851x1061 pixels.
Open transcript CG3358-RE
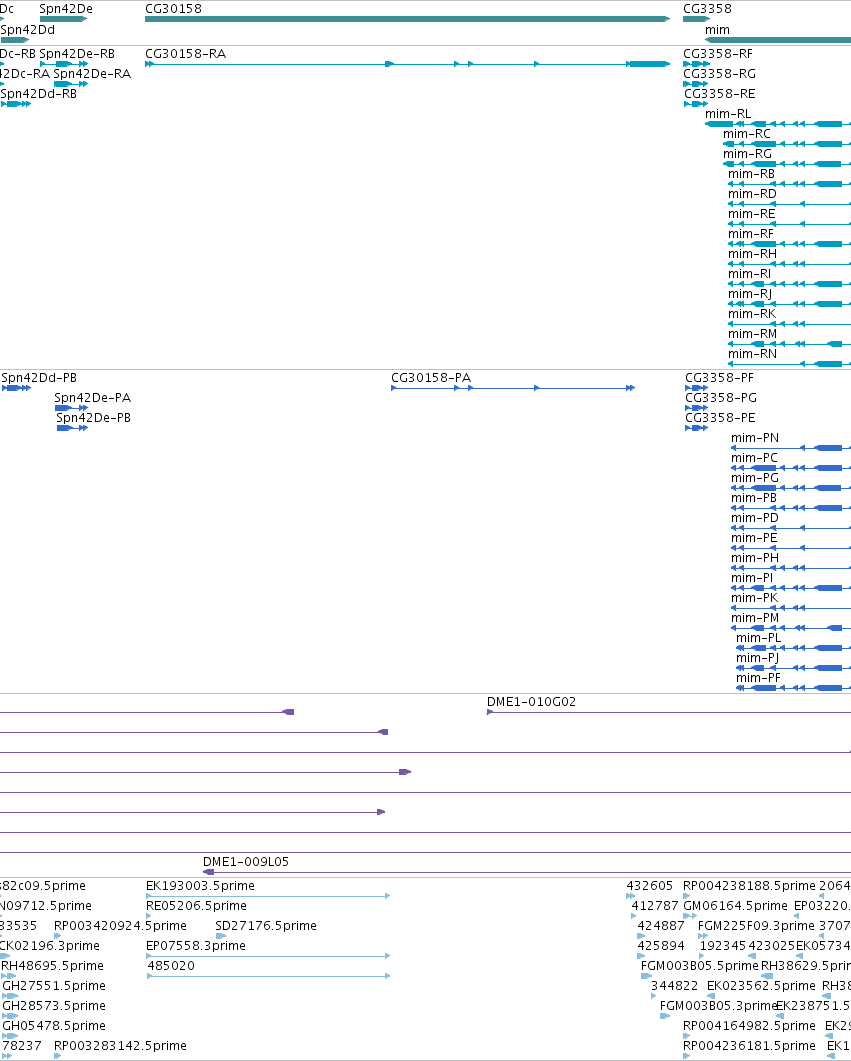[719, 93]
